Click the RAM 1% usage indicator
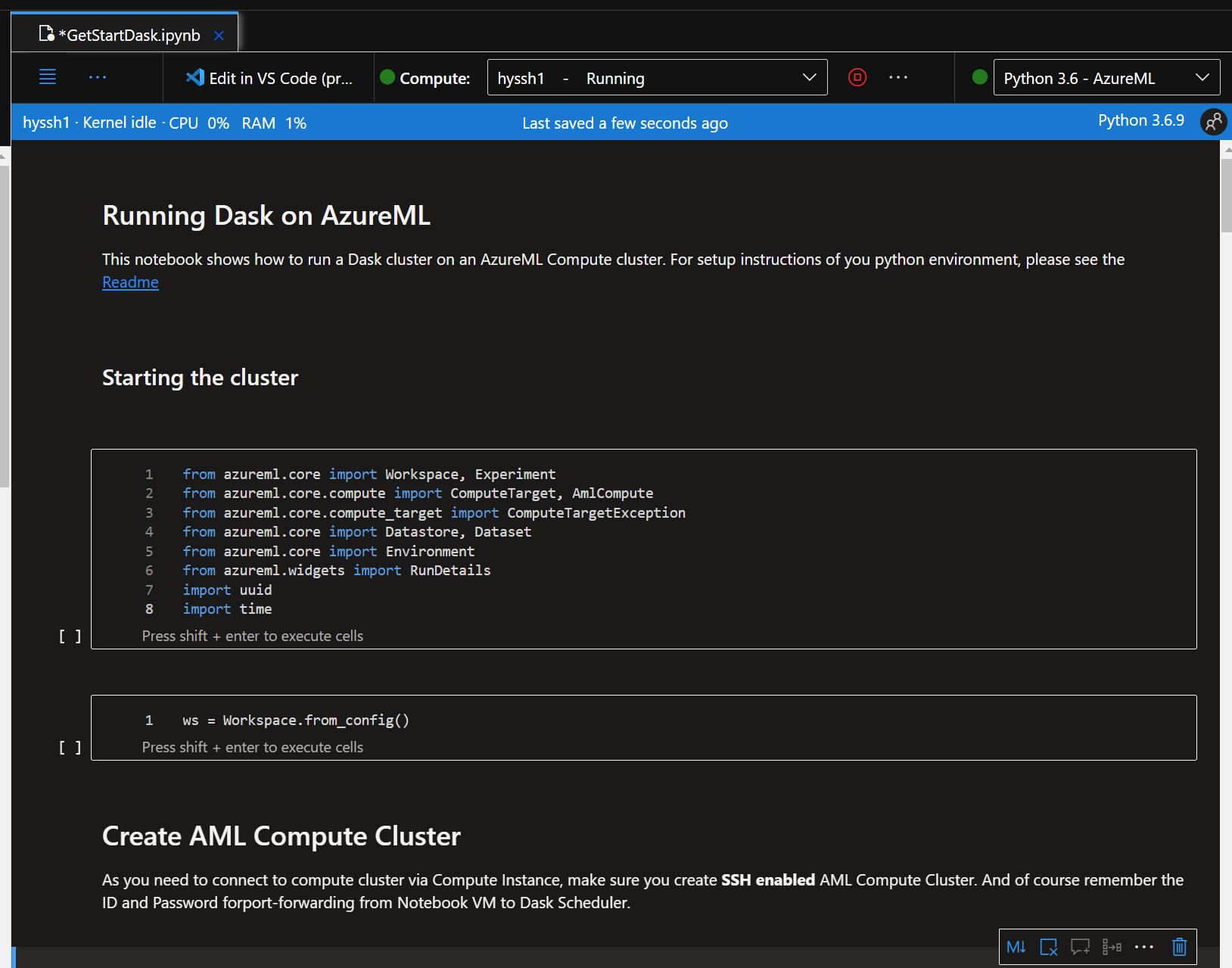The width and height of the screenshot is (1232, 968). 274,123
